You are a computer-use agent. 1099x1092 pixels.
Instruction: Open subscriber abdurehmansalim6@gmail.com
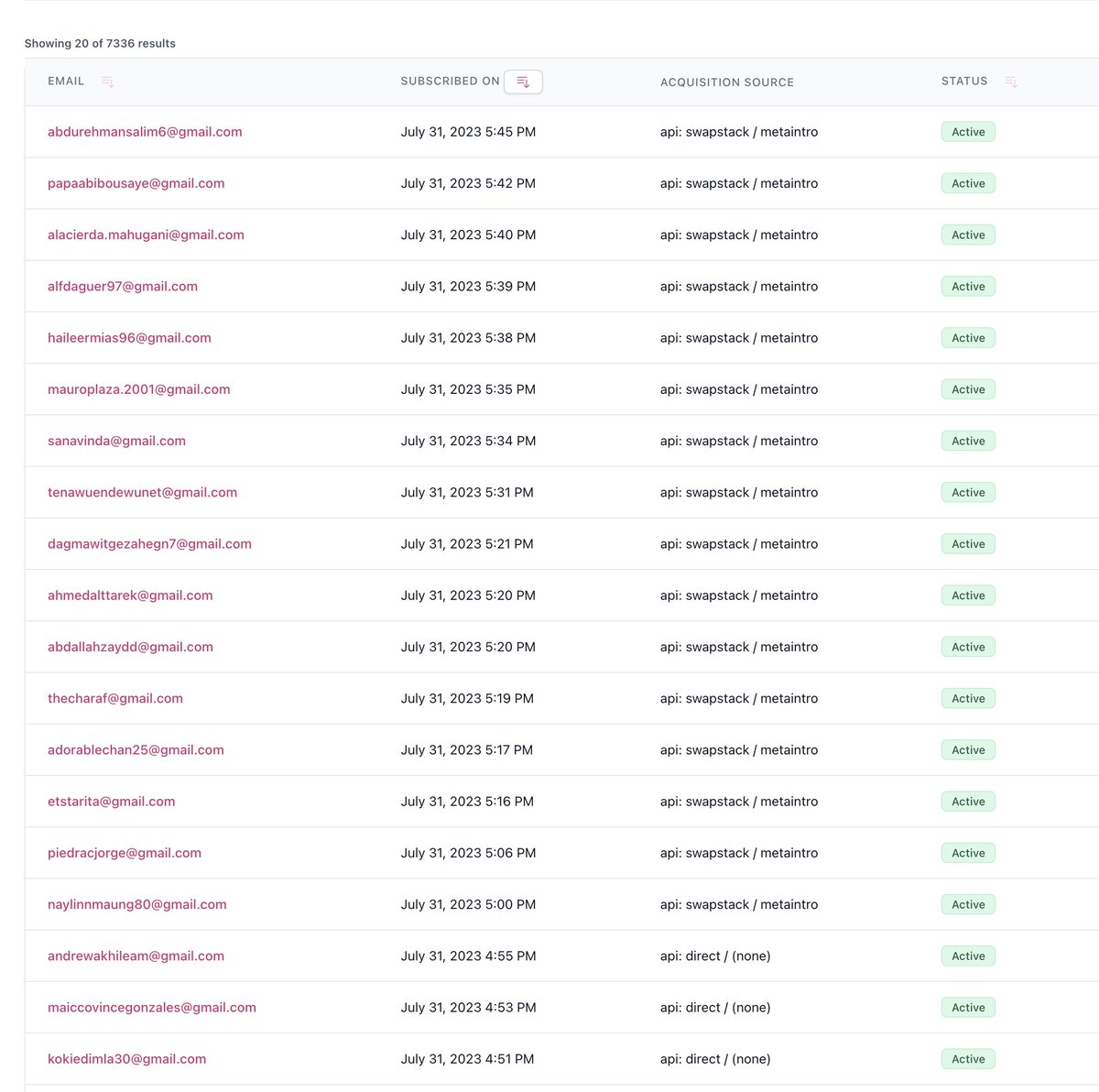(x=145, y=132)
